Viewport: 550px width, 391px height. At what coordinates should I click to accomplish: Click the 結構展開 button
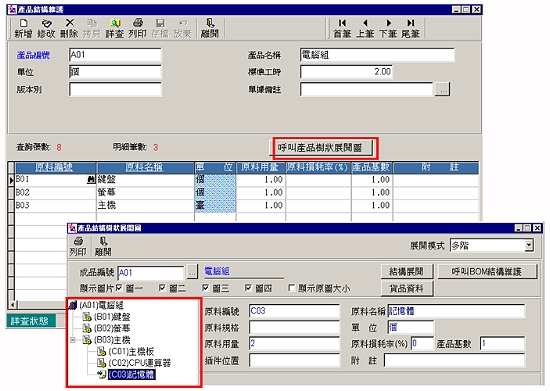click(407, 271)
